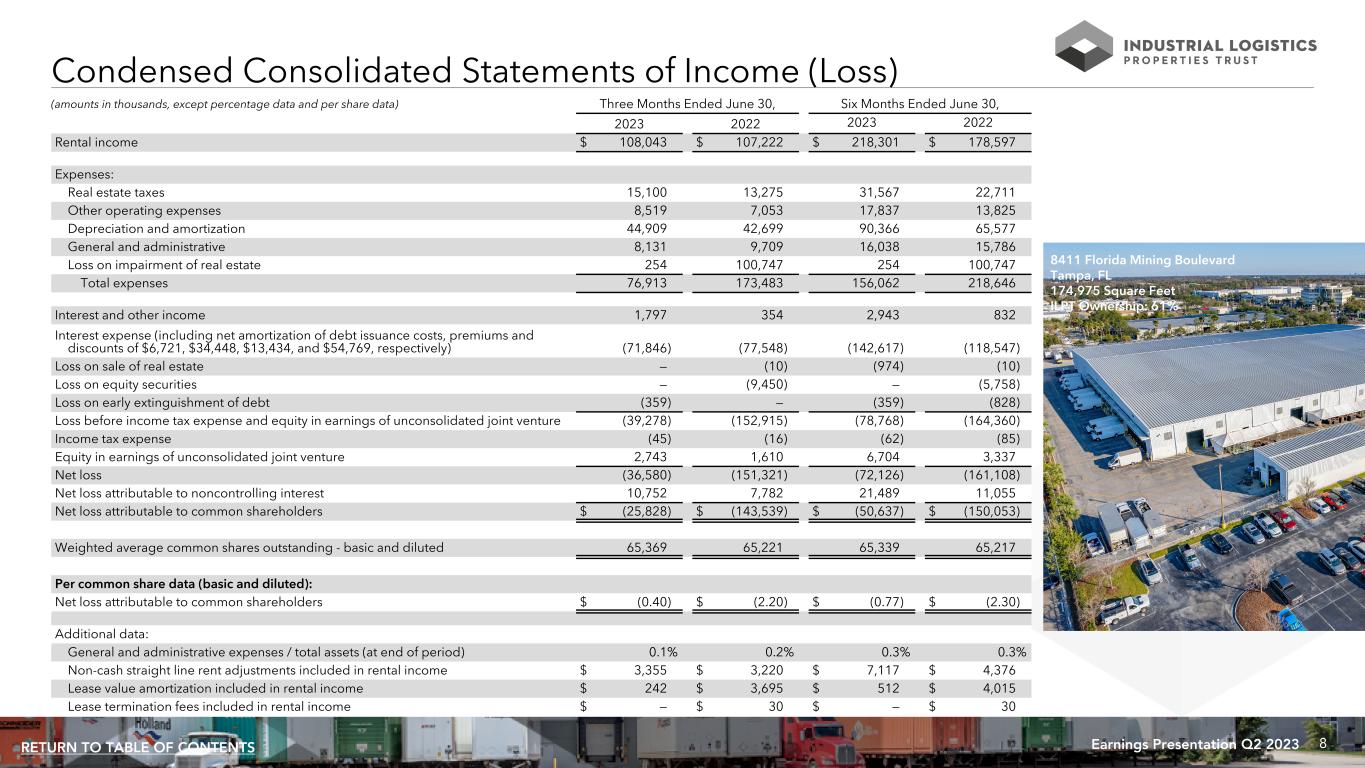Click the lease value amortization value "3,695"
1365x768 pixels.
tap(769, 688)
